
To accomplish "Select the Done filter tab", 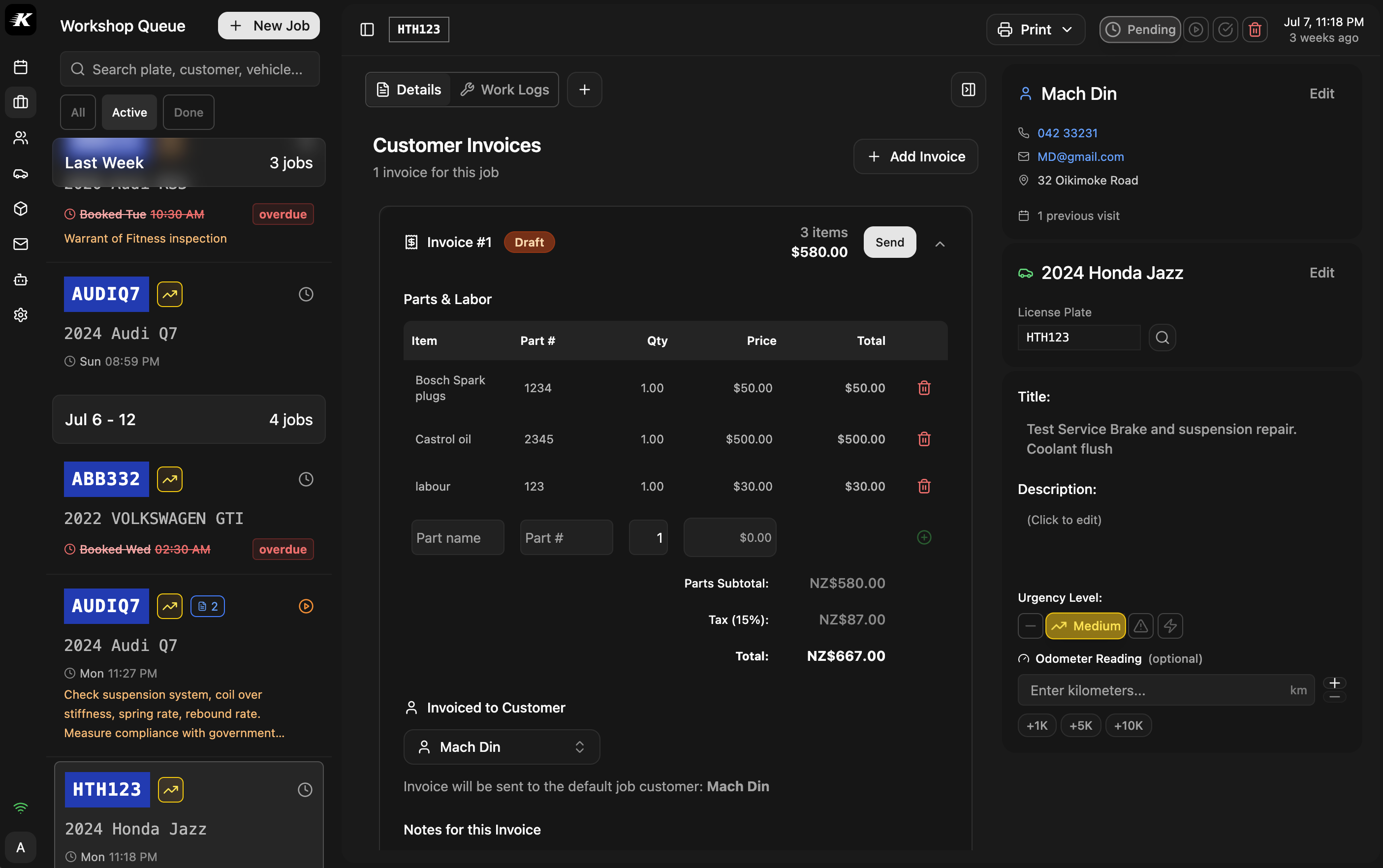I will click(x=189, y=112).
